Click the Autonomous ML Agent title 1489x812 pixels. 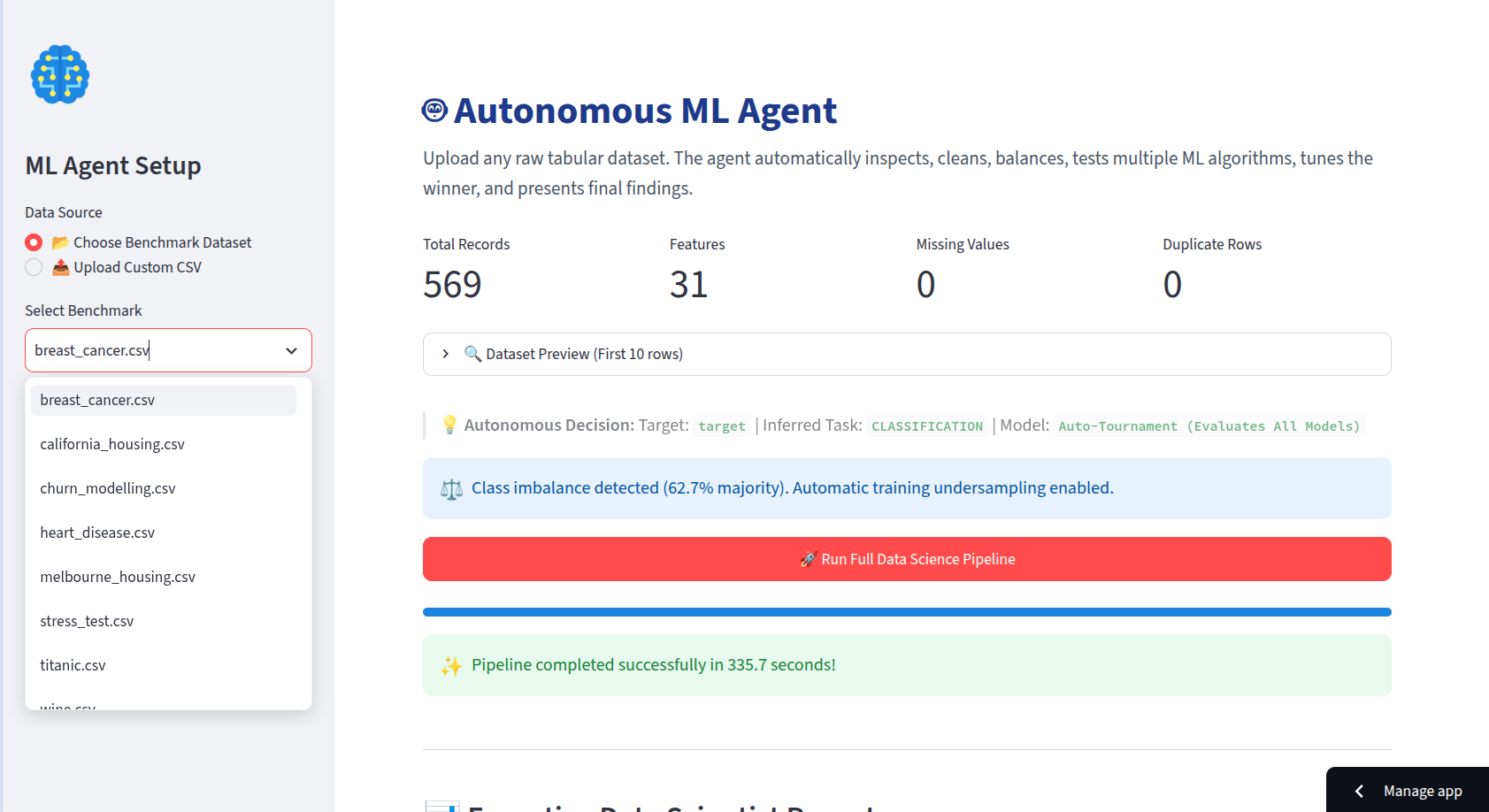tap(645, 111)
